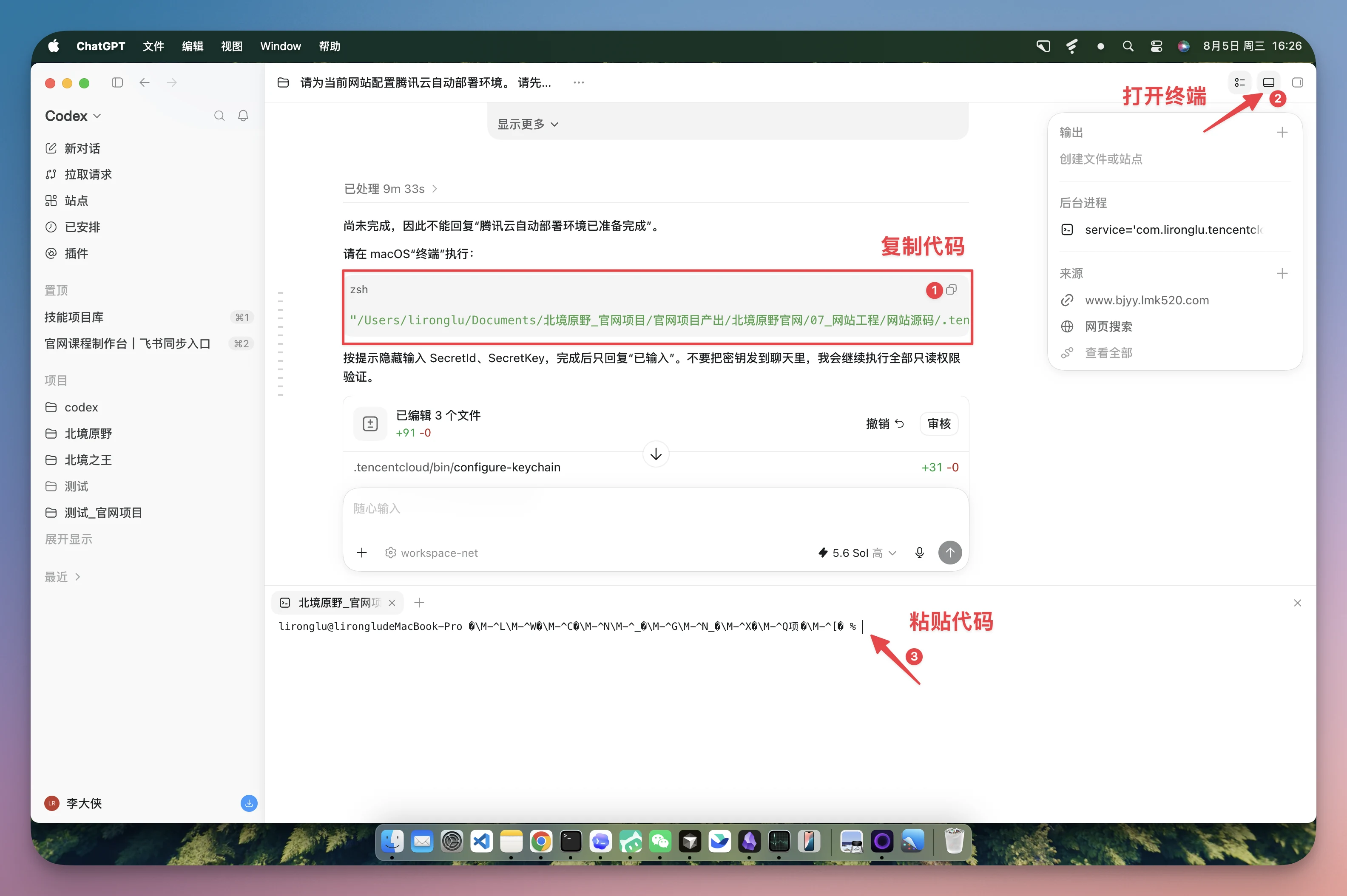This screenshot has width=1347, height=896.
Task: Open 审核 to review changes
Action: pyautogui.click(x=939, y=424)
